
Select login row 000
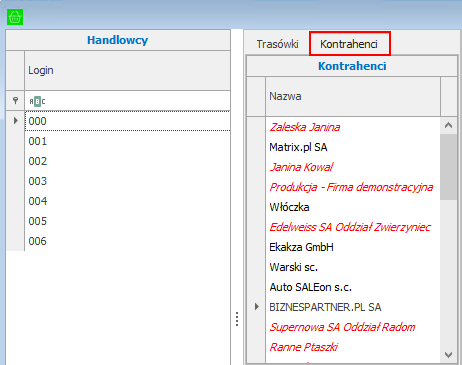(128, 121)
